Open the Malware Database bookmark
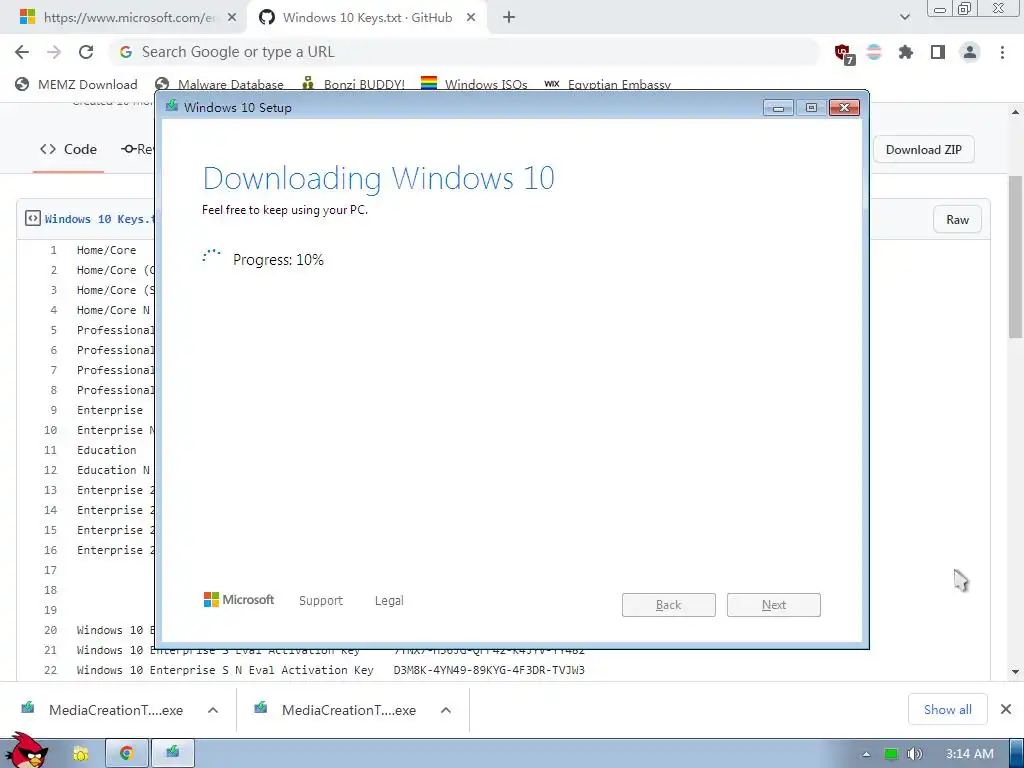 pyautogui.click(x=219, y=84)
